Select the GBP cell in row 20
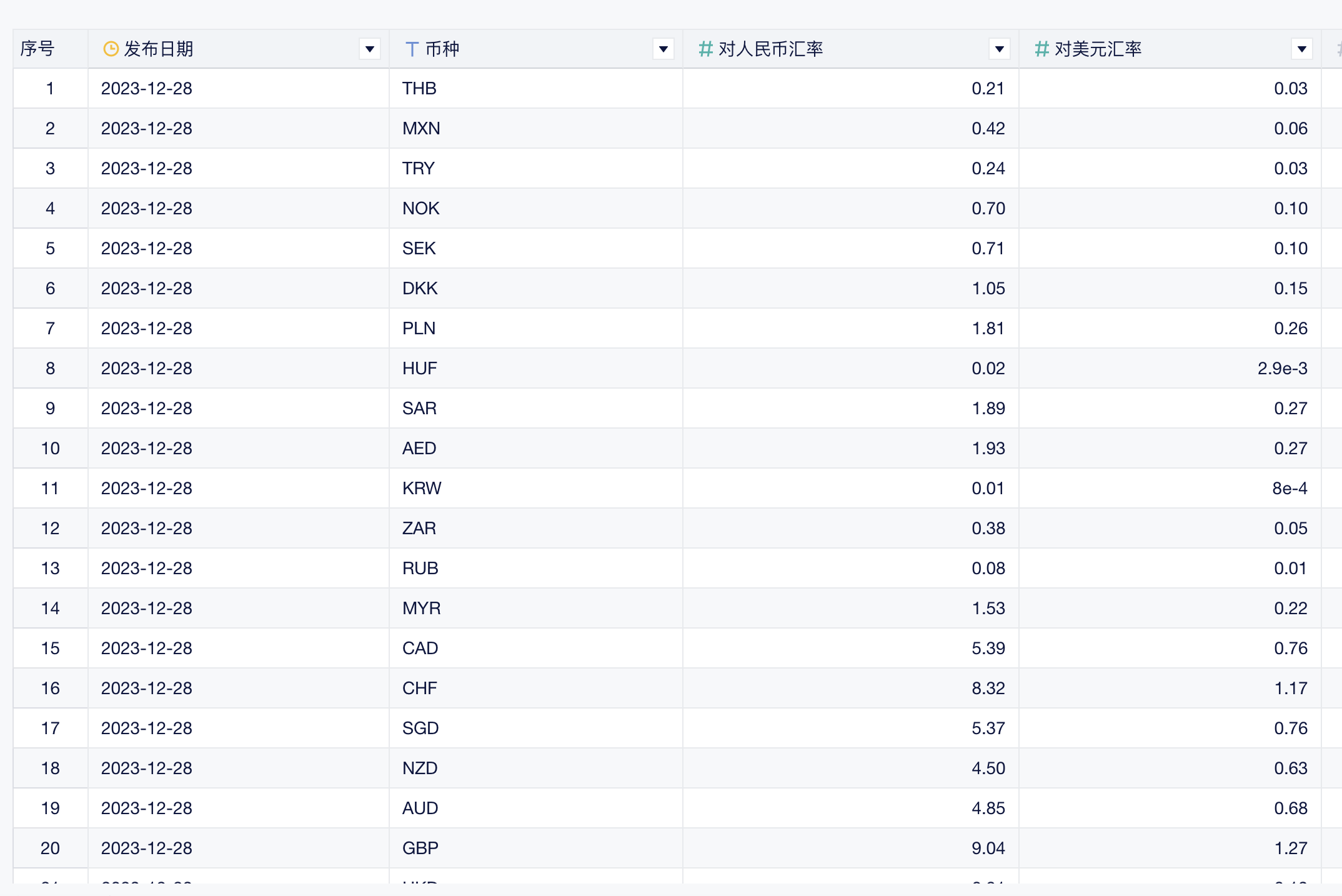Image resolution: width=1342 pixels, height=896 pixels. 419,848
